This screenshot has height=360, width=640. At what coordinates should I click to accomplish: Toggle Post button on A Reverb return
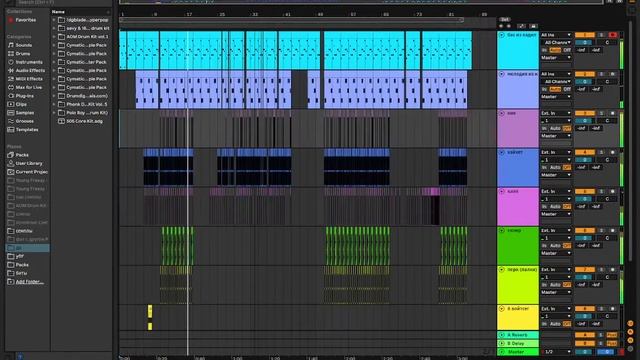[x=611, y=335]
